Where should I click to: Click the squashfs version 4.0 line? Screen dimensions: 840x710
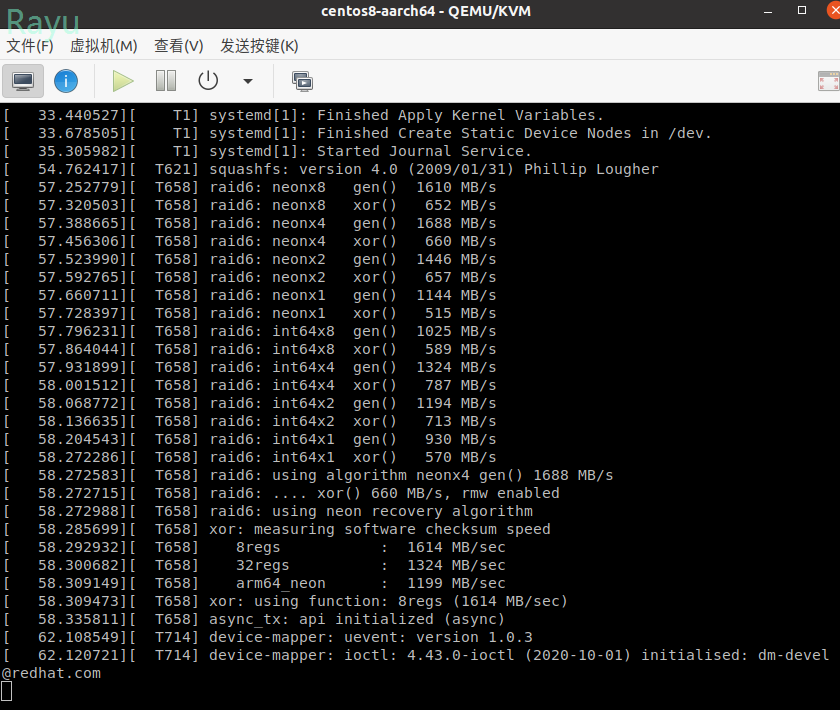click(x=331, y=169)
